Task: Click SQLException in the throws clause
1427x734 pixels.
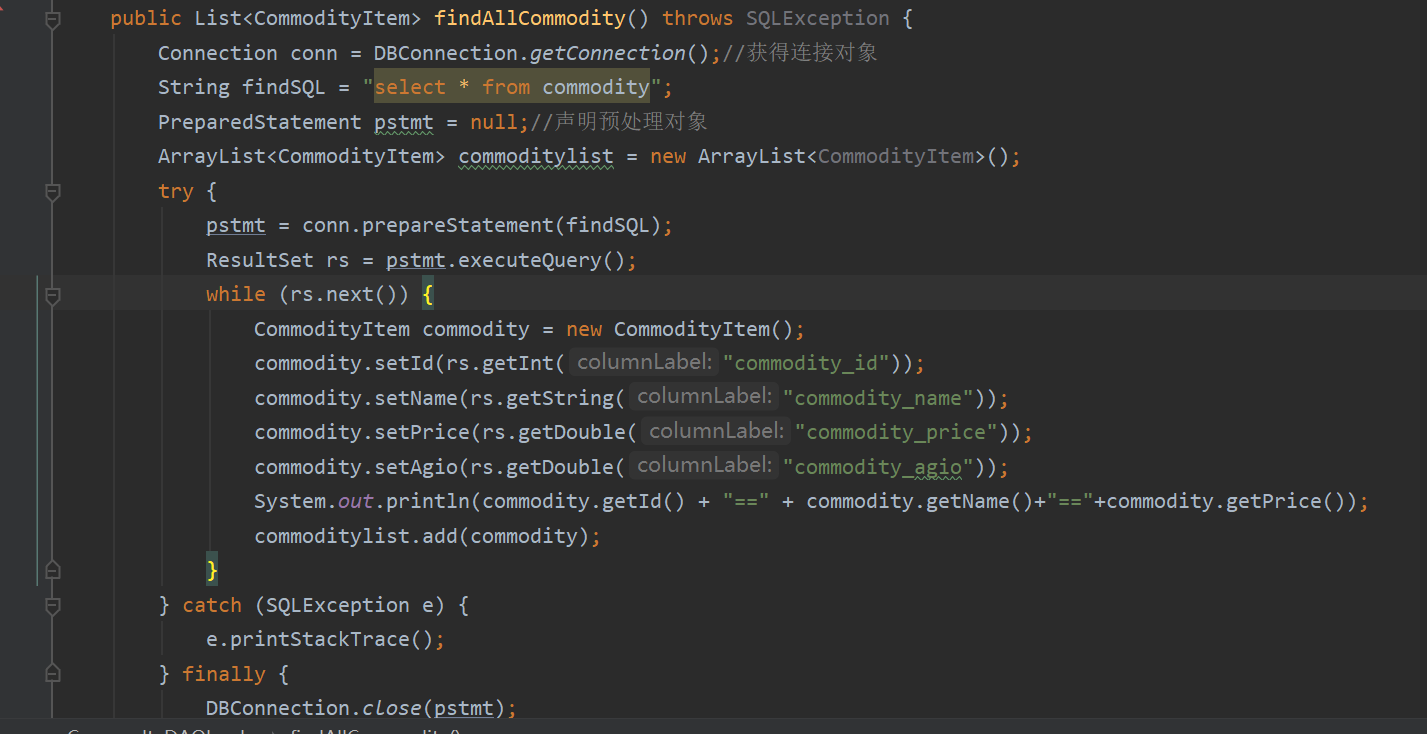Action: pyautogui.click(x=818, y=19)
